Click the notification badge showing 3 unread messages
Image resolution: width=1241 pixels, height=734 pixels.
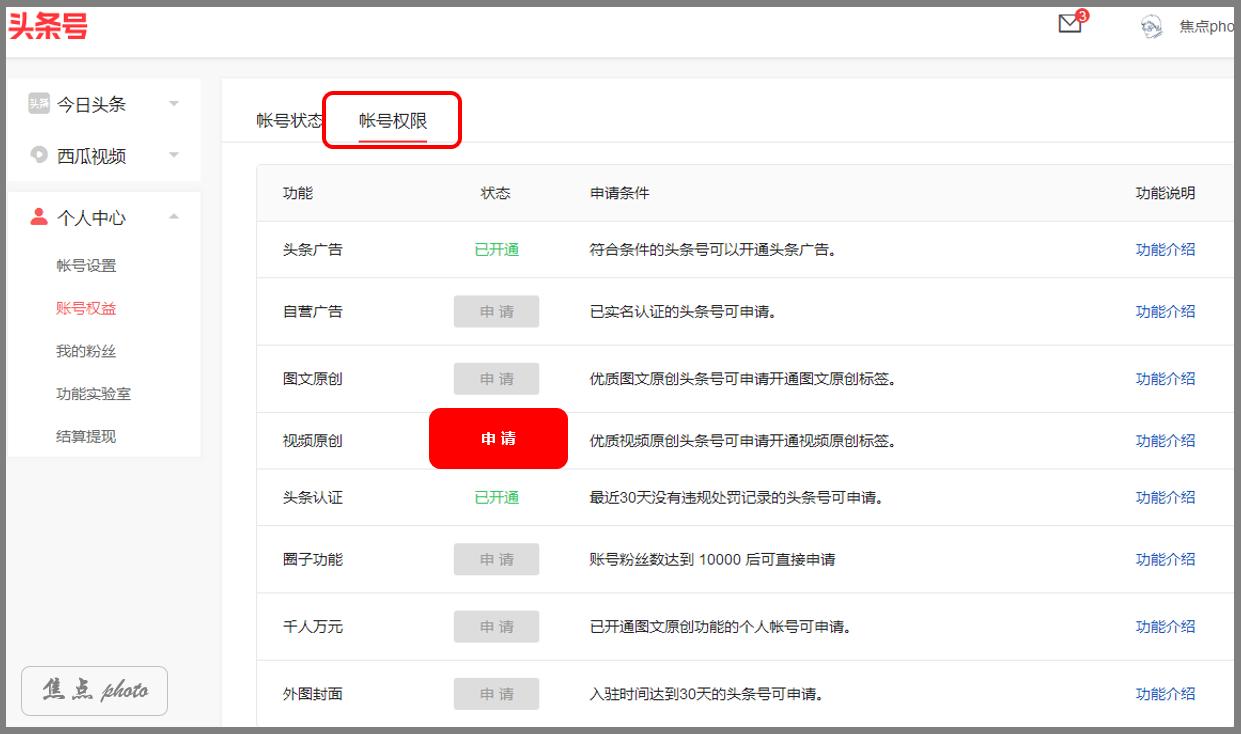[x=1082, y=13]
